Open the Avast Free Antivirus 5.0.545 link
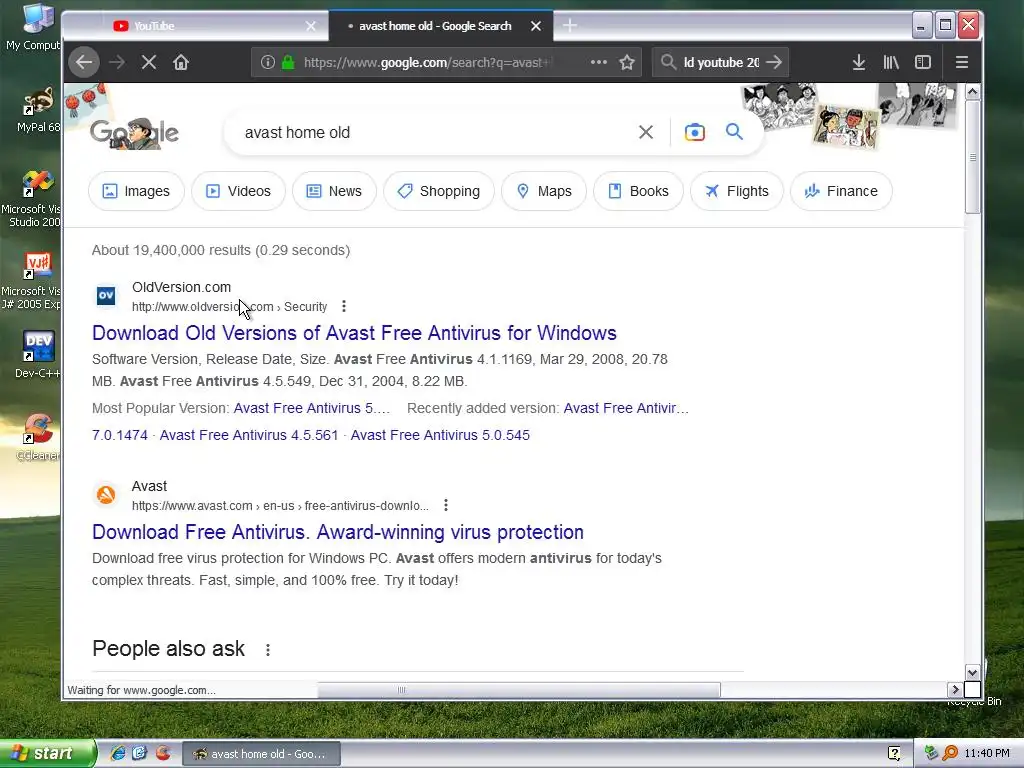The height and width of the screenshot is (768, 1024). point(440,435)
